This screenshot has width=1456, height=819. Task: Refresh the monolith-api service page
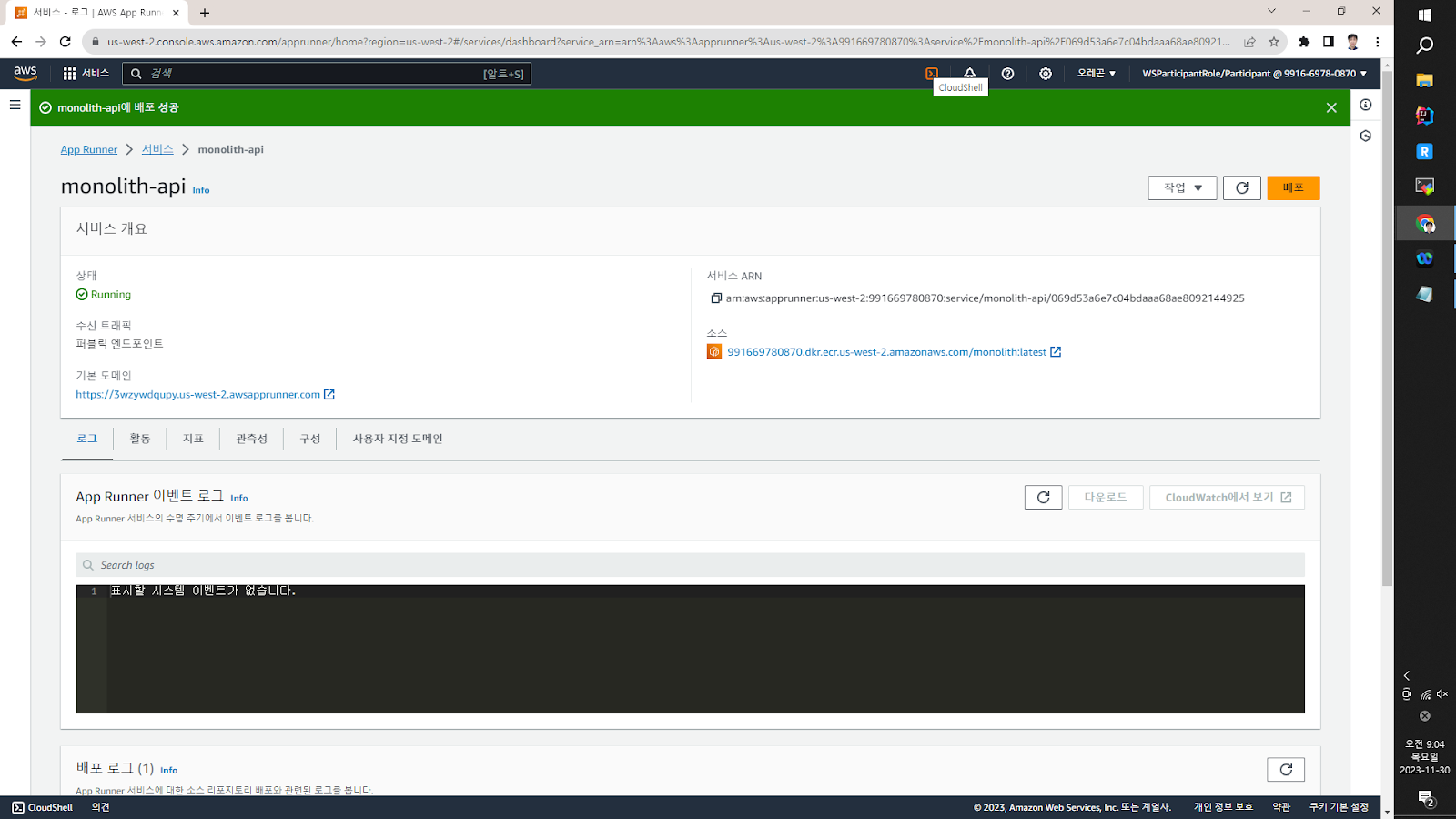[x=1241, y=188]
